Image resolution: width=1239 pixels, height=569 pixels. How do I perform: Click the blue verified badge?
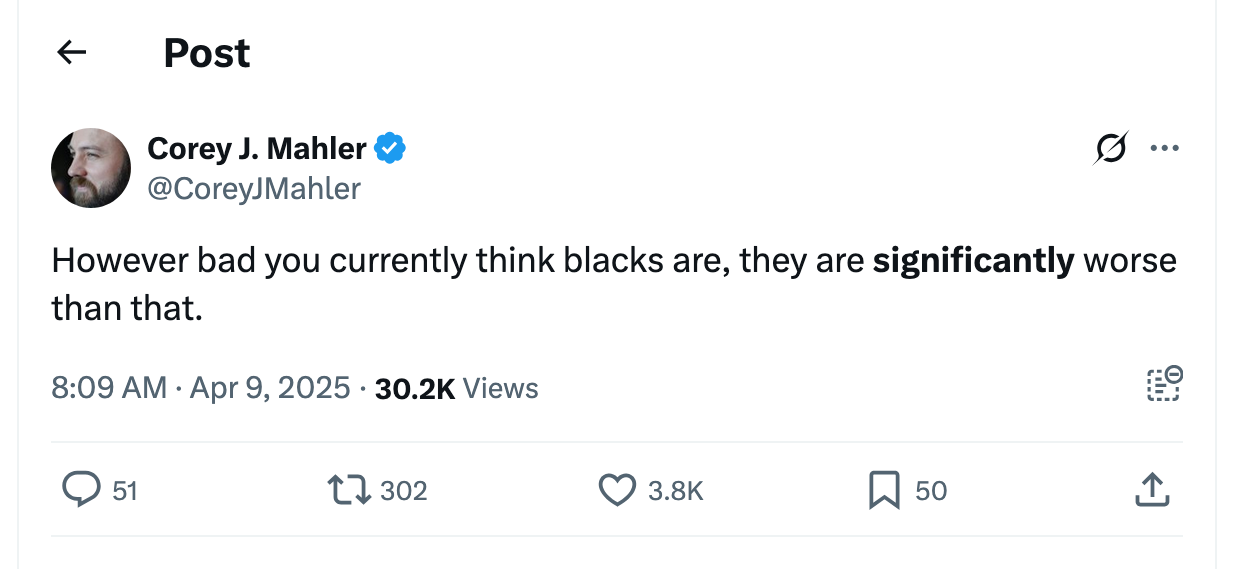click(390, 149)
